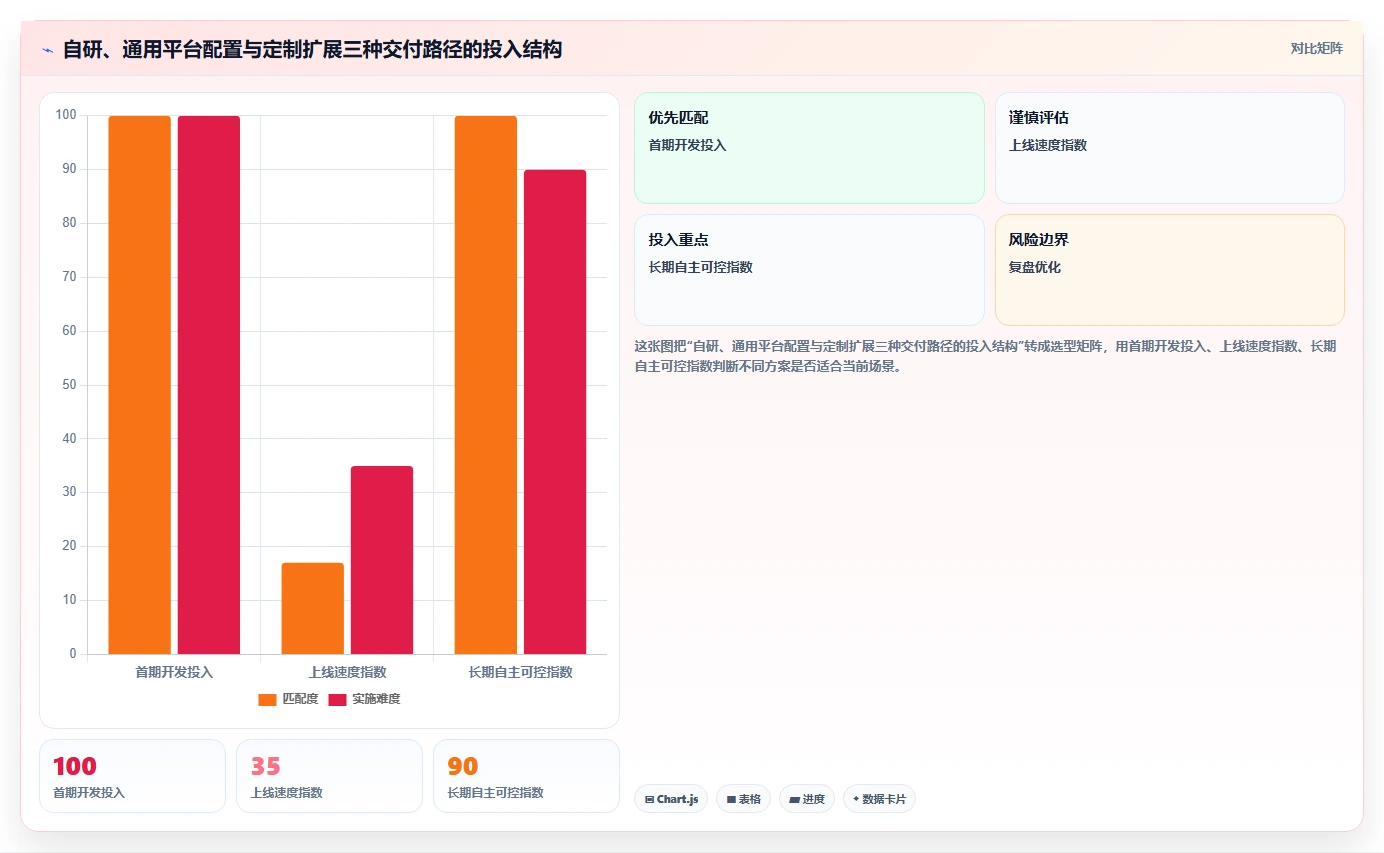Select the 表格 tag
The height and width of the screenshot is (853, 1384).
(x=743, y=799)
